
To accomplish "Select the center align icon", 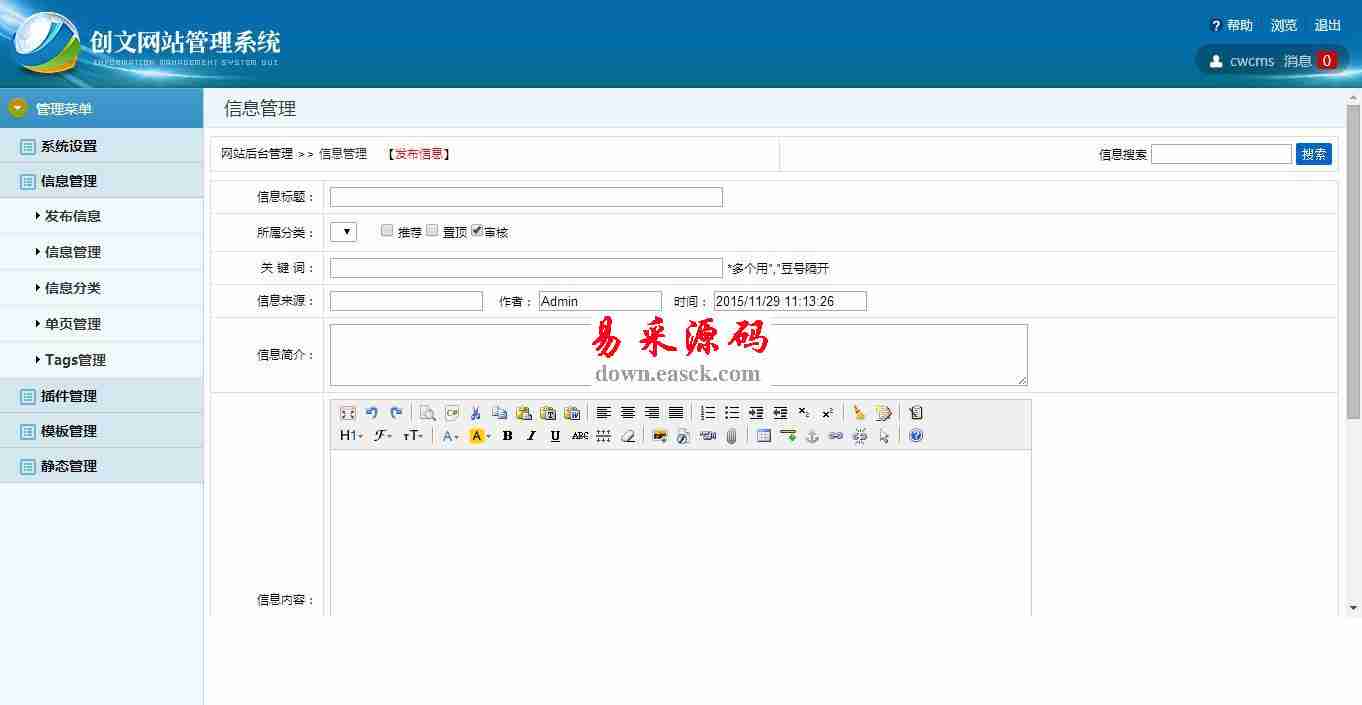I will (628, 413).
